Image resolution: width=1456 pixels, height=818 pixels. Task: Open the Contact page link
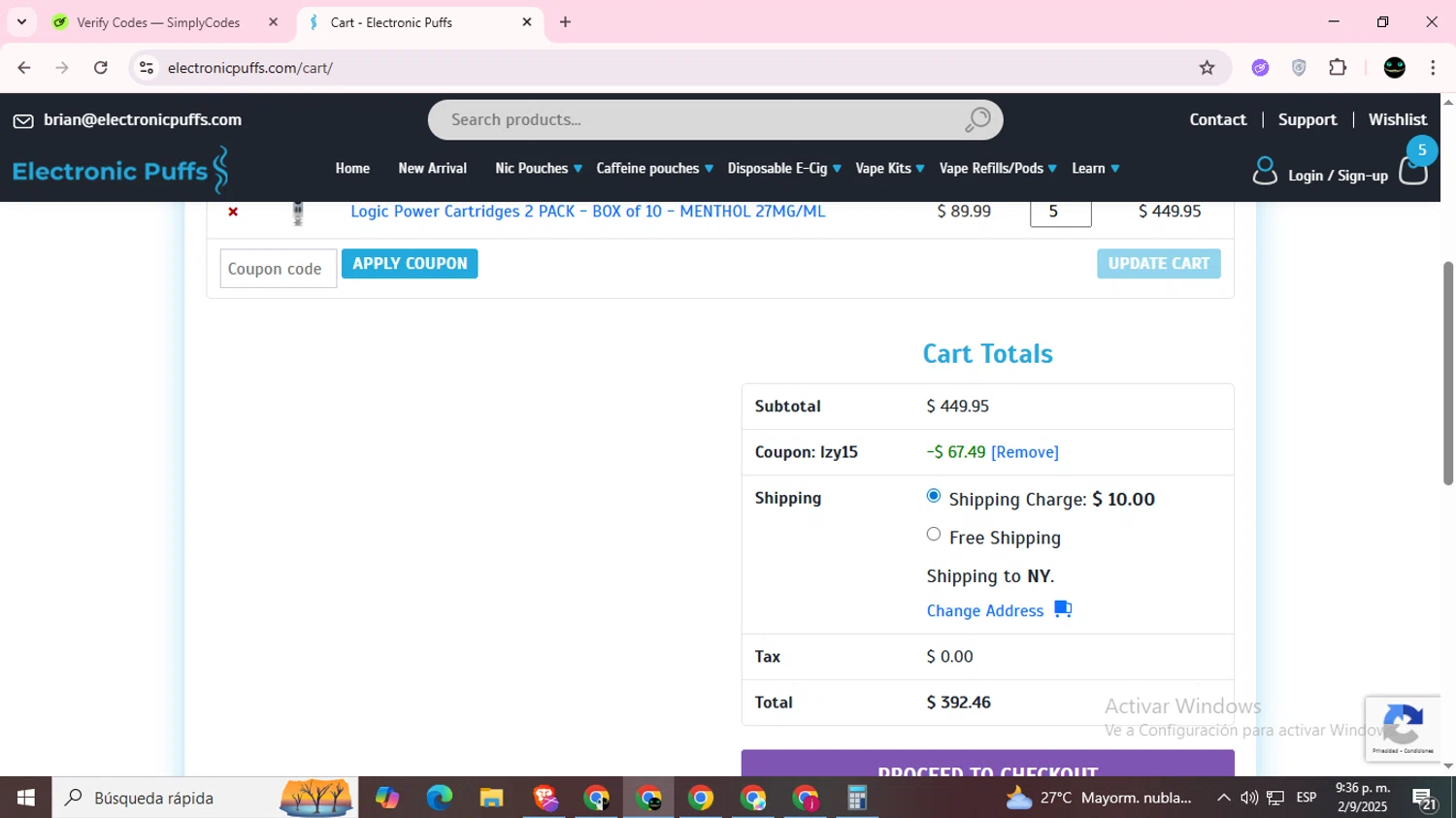click(x=1218, y=120)
